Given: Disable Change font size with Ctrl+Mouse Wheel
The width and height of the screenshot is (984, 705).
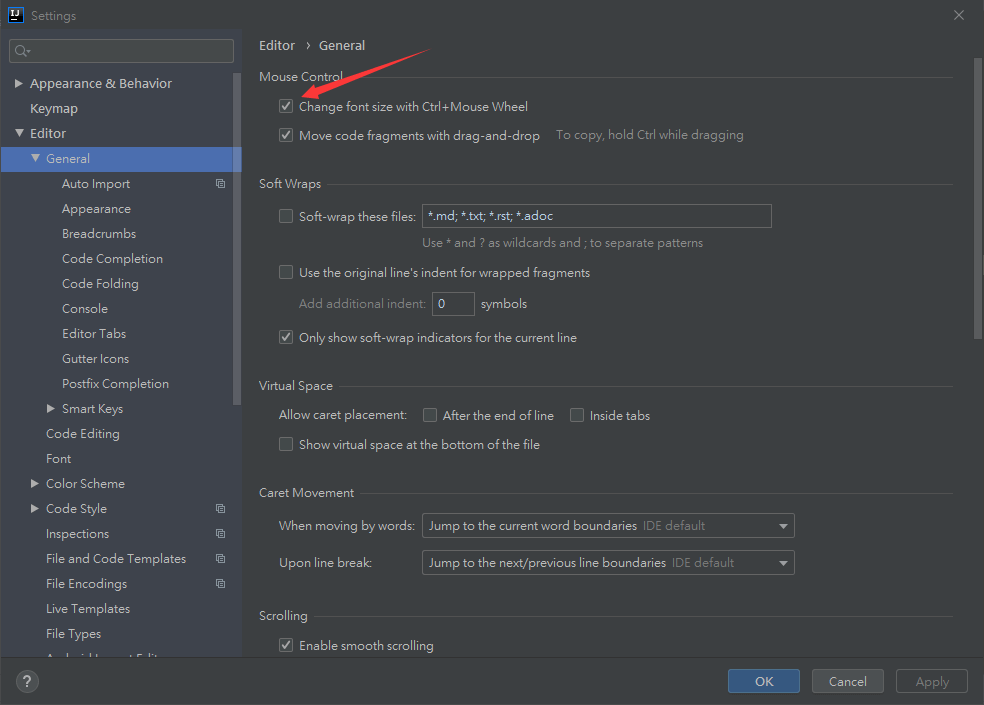Looking at the screenshot, I should (x=286, y=106).
